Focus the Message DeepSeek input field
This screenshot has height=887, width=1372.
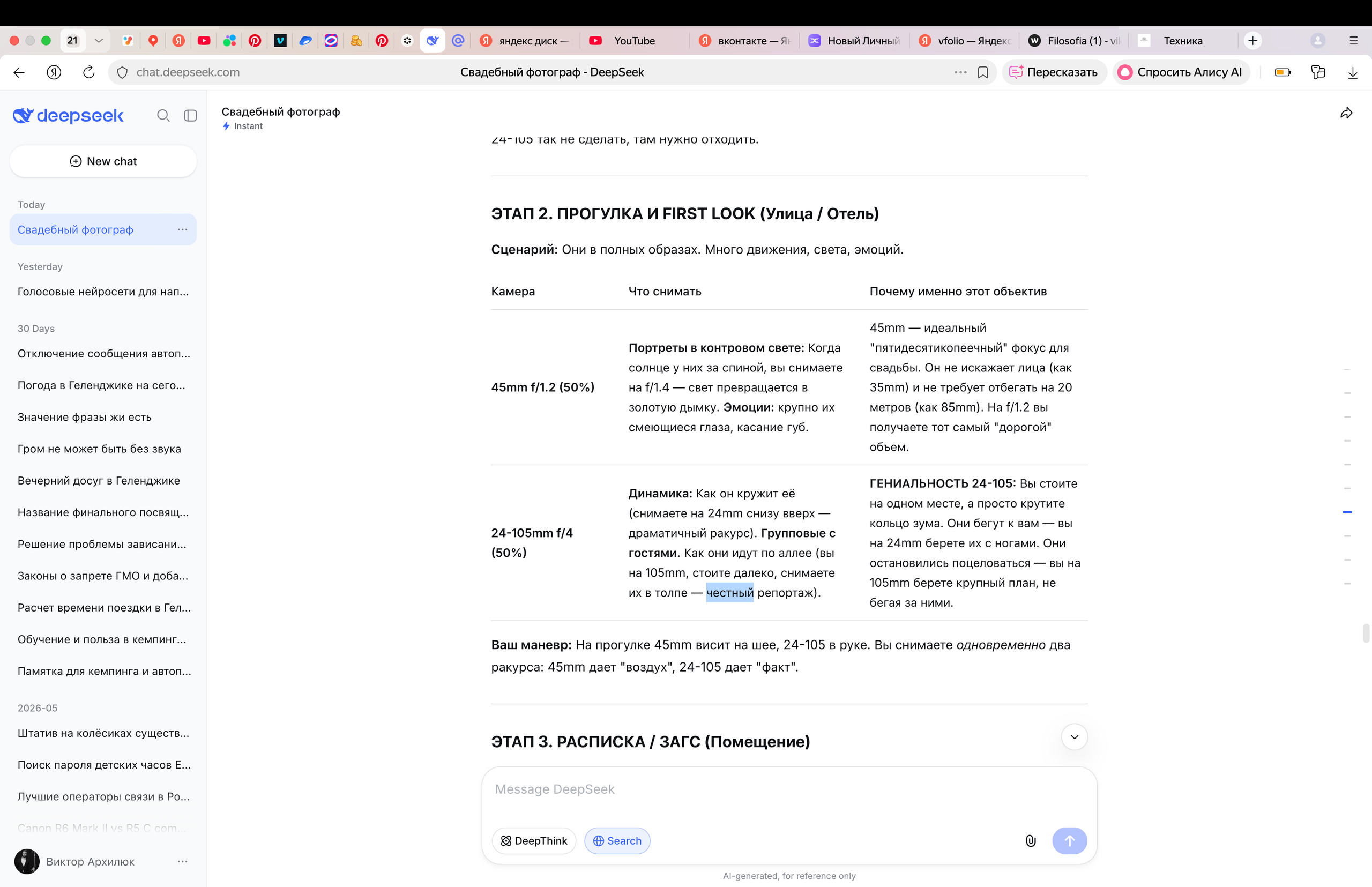[789, 789]
